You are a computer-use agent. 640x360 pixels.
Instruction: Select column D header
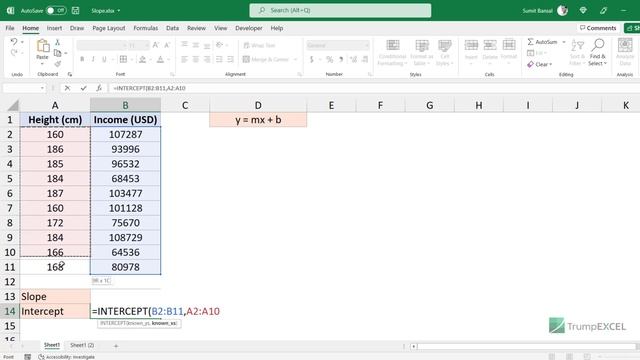(258, 105)
